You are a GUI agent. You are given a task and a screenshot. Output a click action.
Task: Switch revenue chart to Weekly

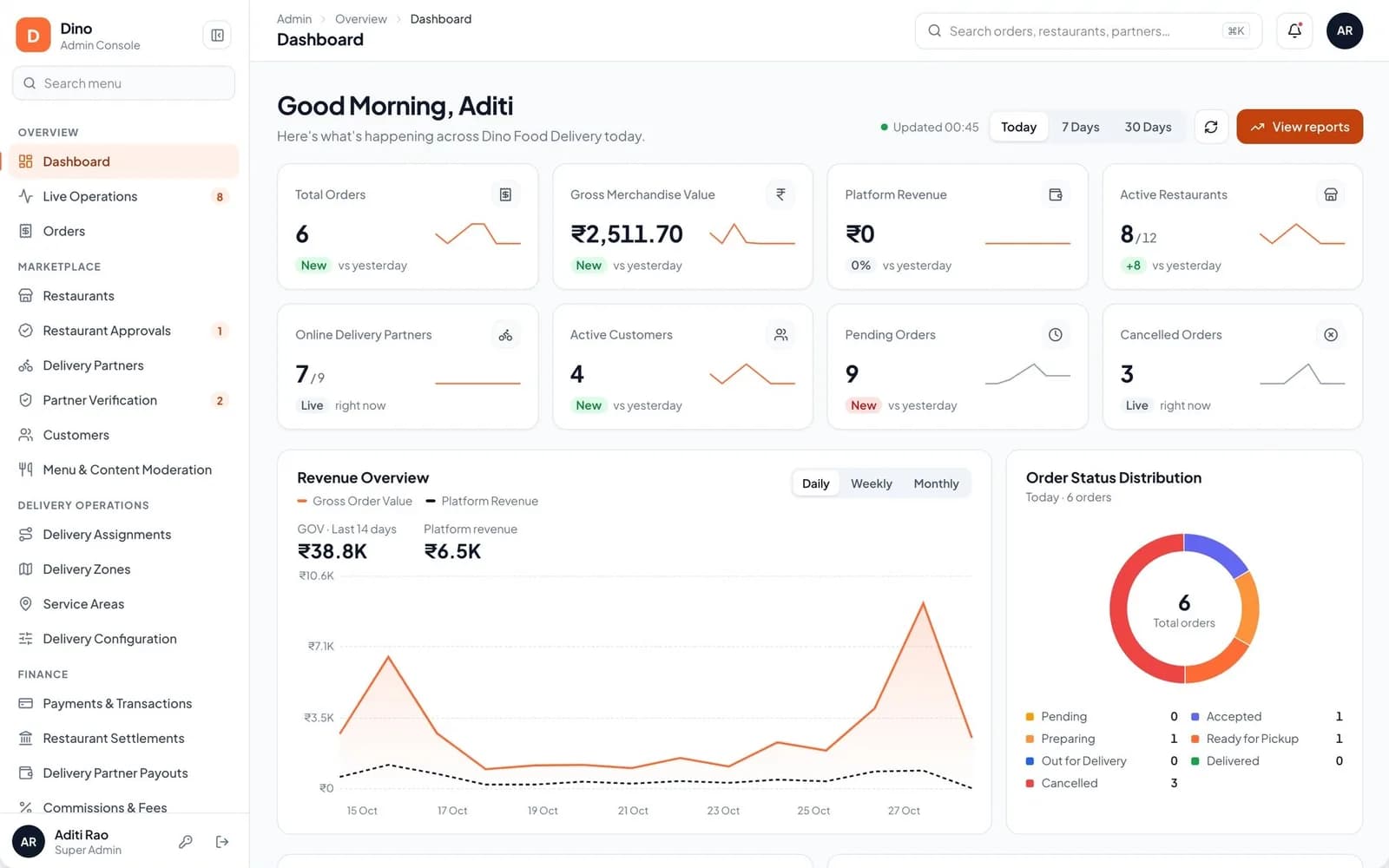tap(871, 483)
